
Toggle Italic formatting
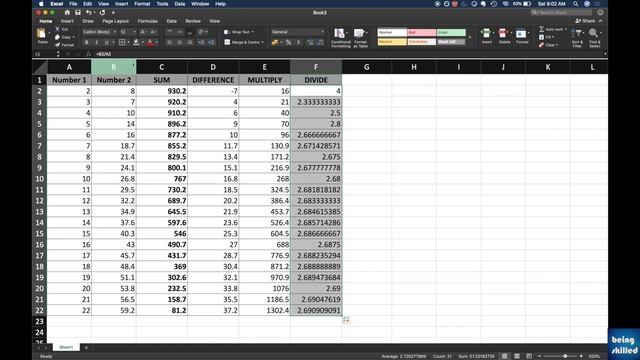97,42
